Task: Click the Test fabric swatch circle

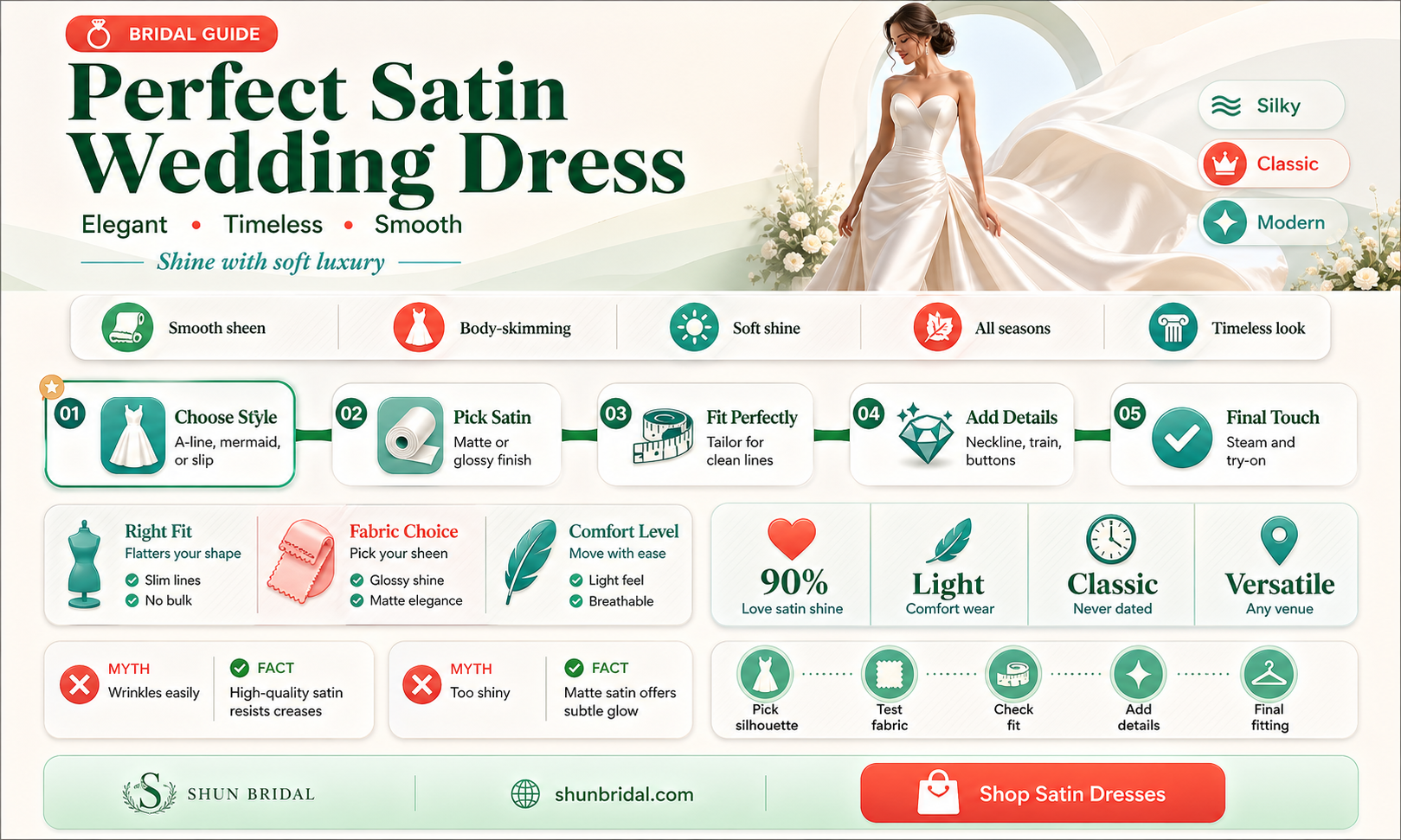Action: 890,674
